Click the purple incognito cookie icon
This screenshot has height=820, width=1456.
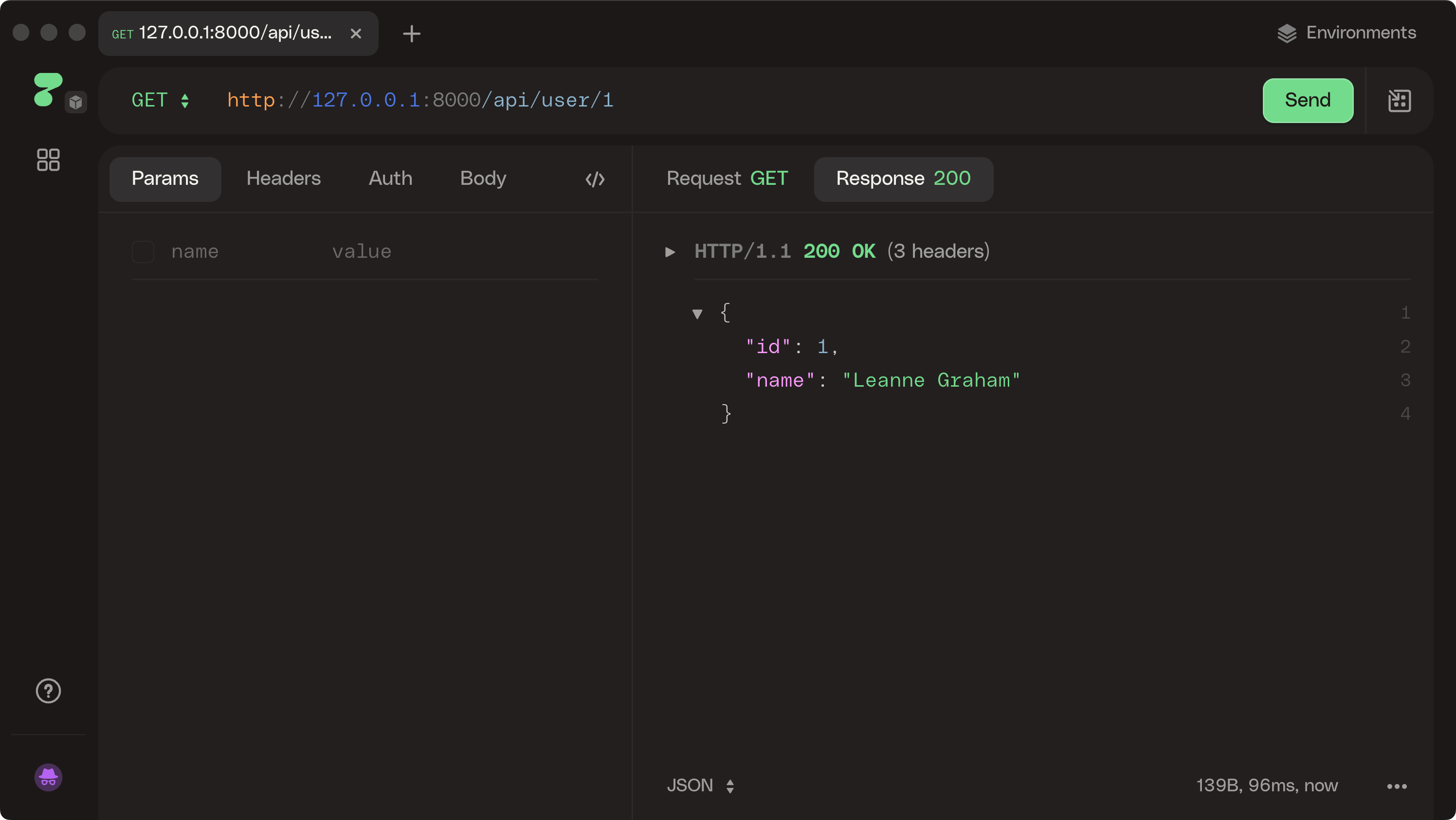[x=48, y=778]
